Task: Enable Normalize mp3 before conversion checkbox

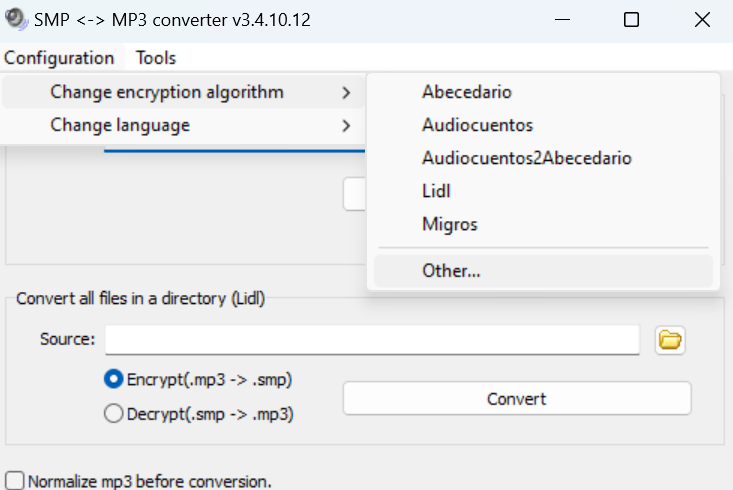Action: click(x=15, y=481)
